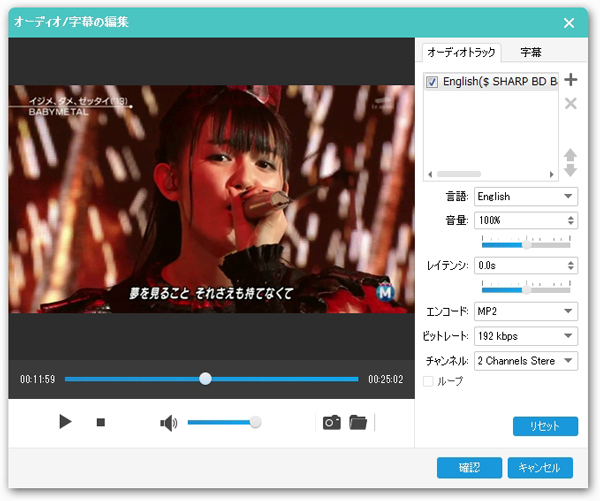
Task: Confirm with the 確認 button
Action: [x=469, y=467]
